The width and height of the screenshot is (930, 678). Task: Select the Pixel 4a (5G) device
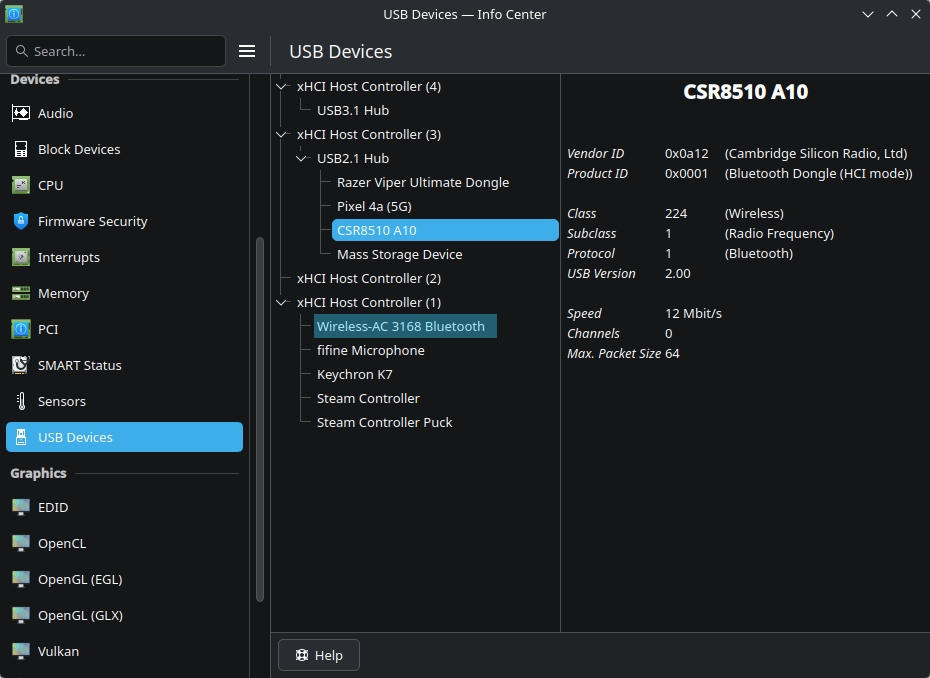click(x=374, y=206)
